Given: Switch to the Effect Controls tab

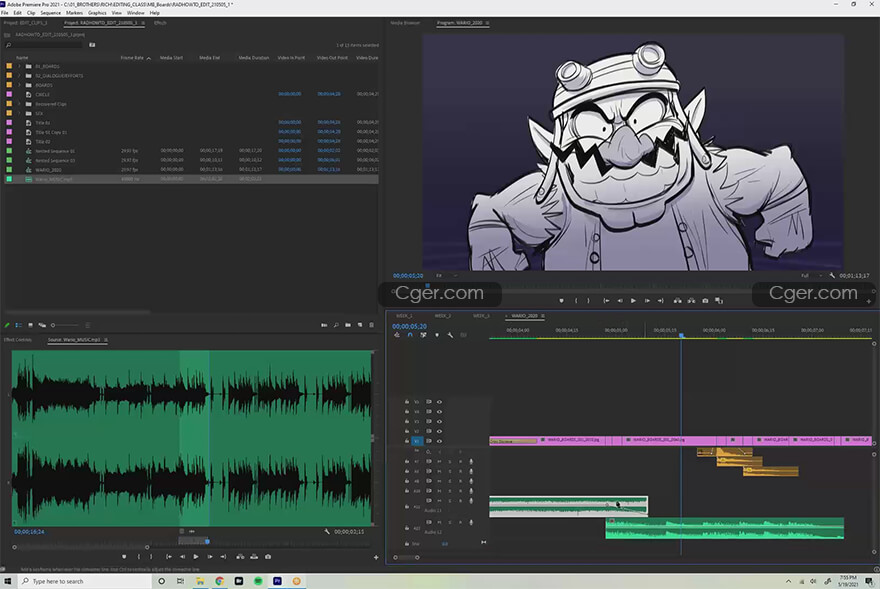Looking at the screenshot, I should tap(18, 340).
